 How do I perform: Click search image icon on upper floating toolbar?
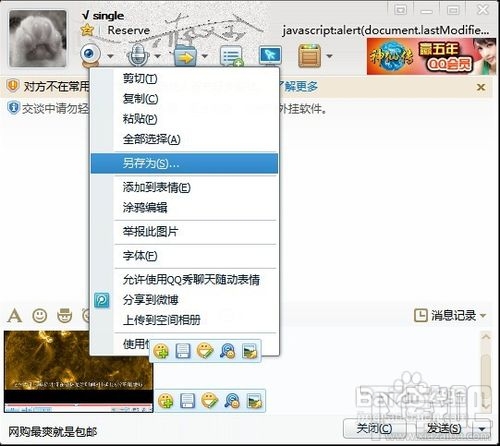[228, 351]
